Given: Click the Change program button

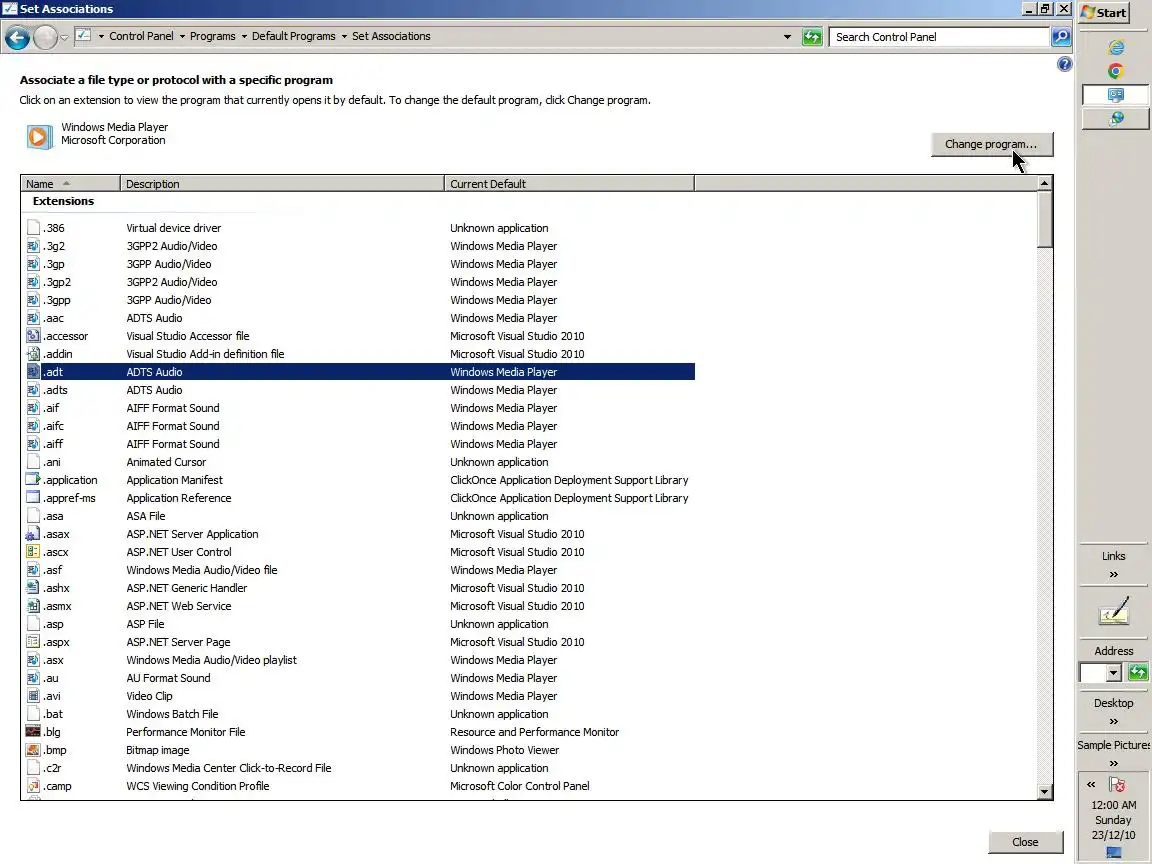Looking at the screenshot, I should pyautogui.click(x=991, y=144).
